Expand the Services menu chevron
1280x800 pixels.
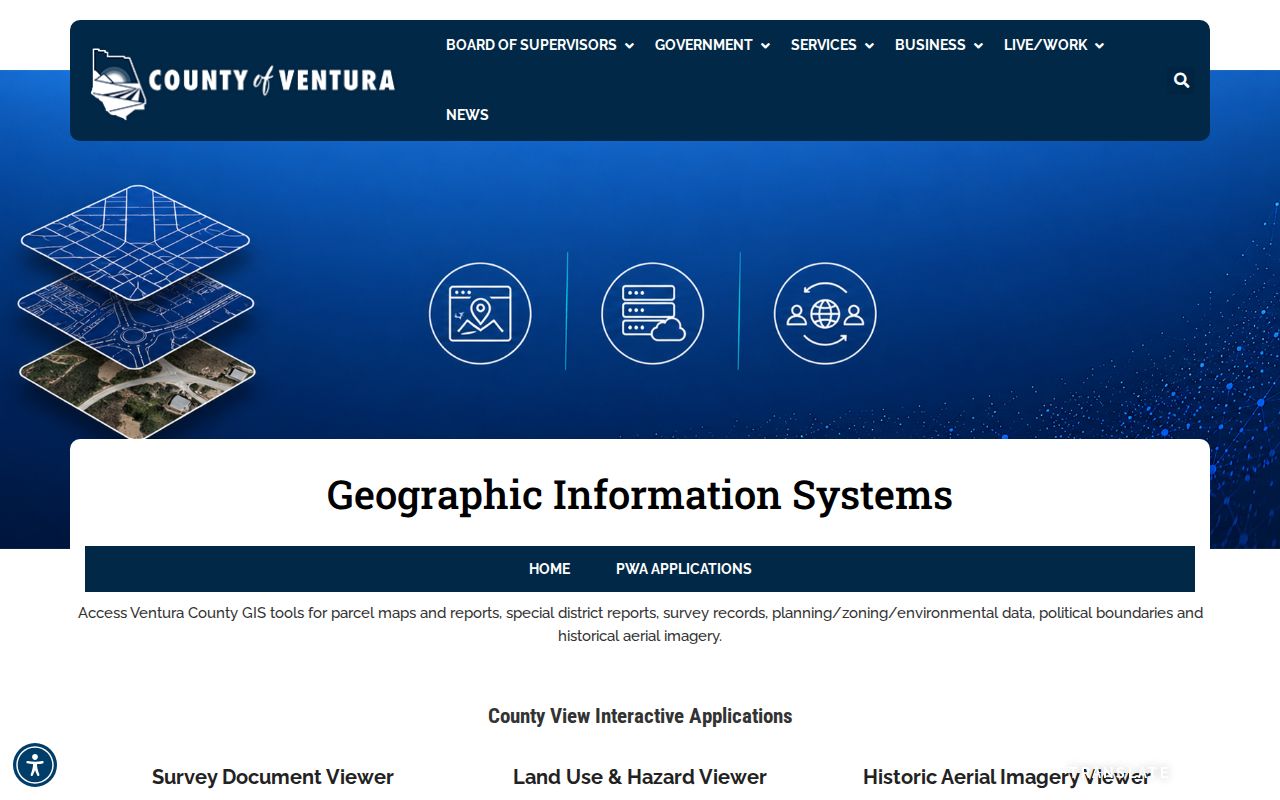(x=869, y=45)
